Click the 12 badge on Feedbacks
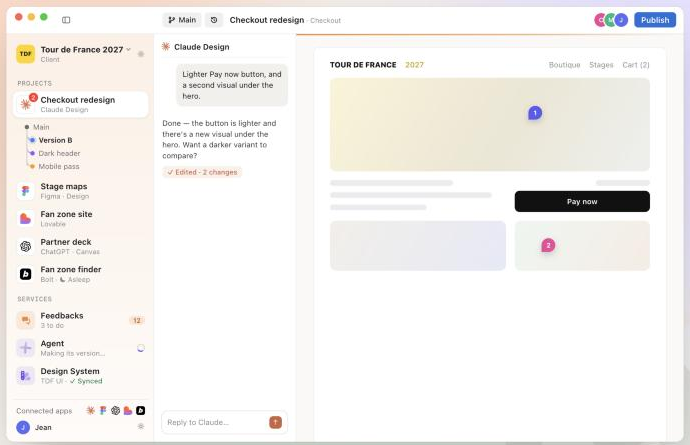690x445 pixels. [x=137, y=320]
